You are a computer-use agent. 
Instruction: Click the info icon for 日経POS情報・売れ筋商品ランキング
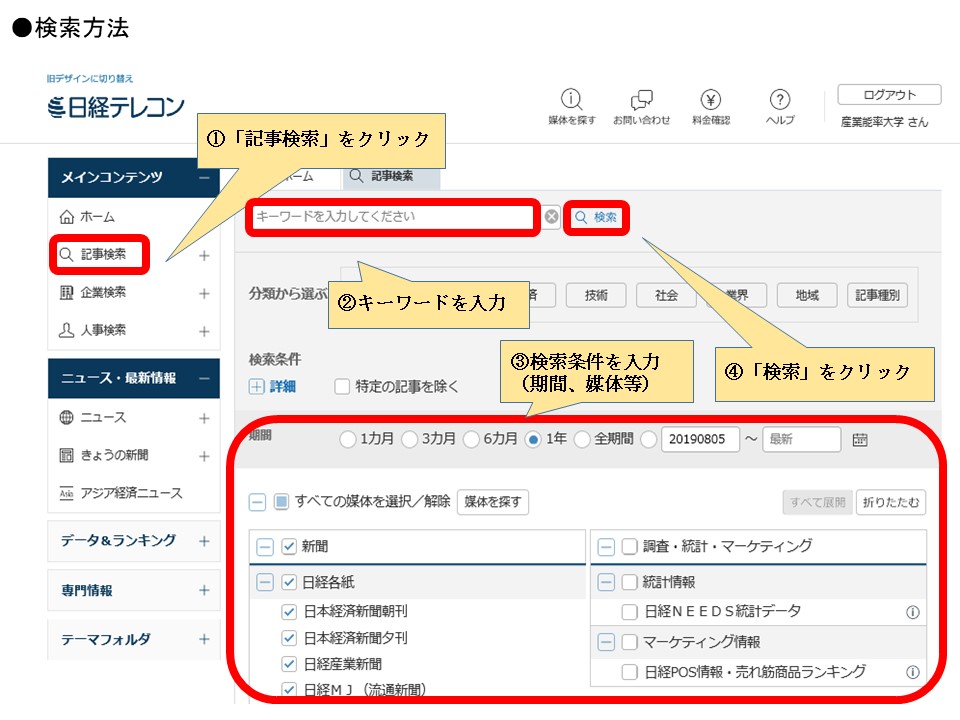[x=912, y=672]
